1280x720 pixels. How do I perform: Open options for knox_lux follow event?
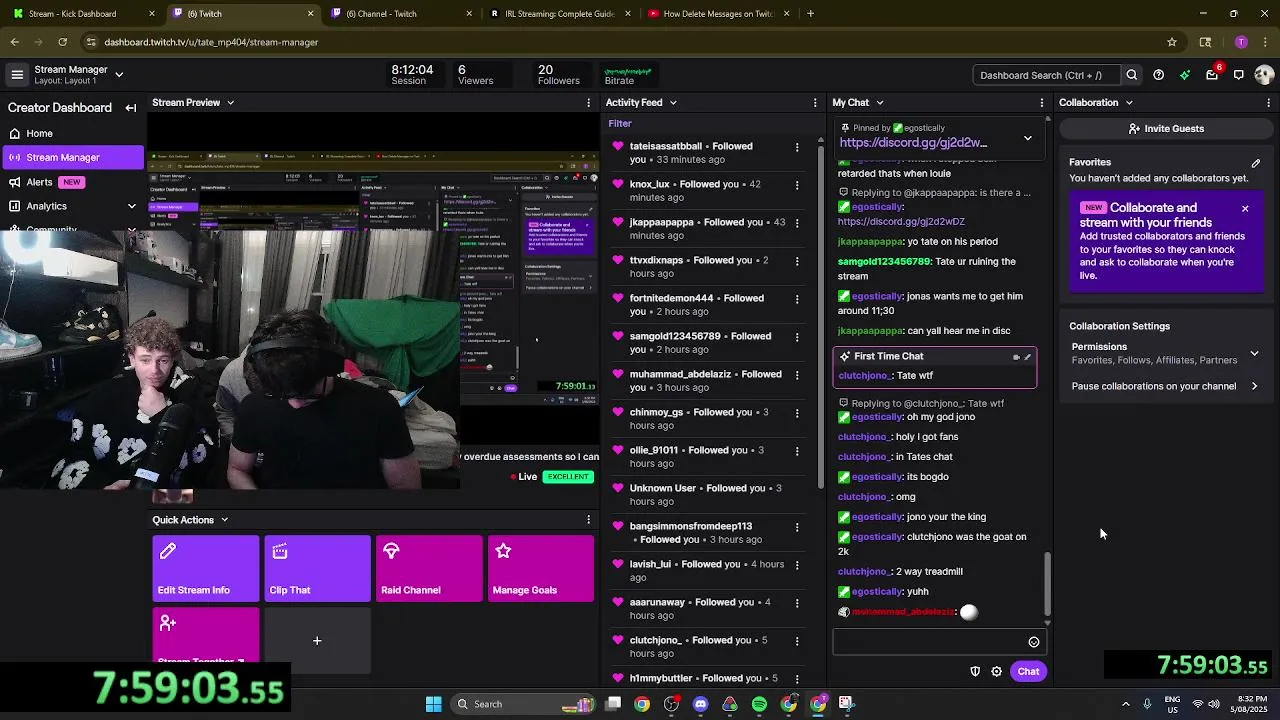coord(797,185)
